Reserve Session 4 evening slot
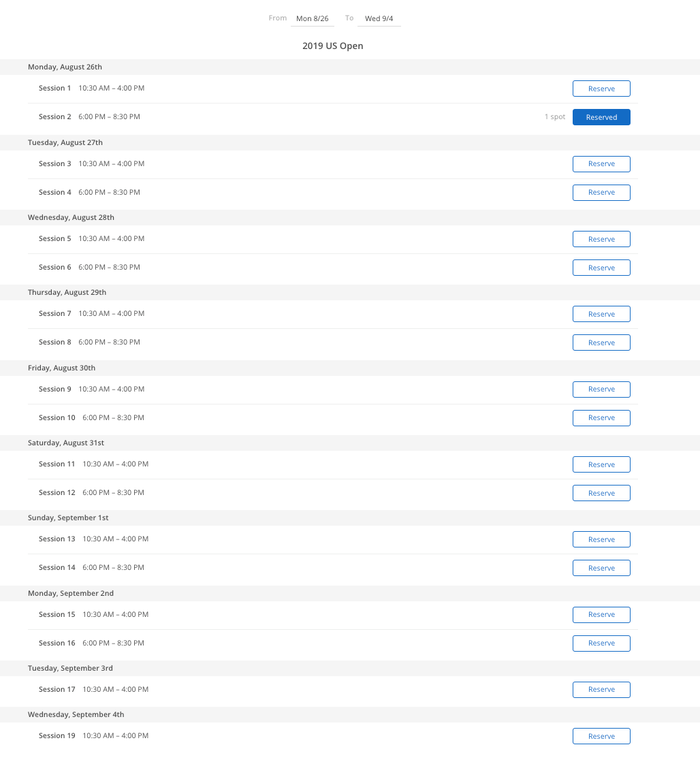The image size is (700, 779). [x=601, y=192]
